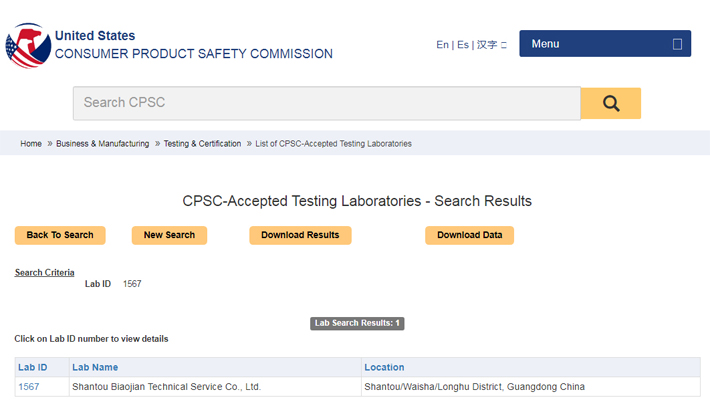Select the Lab ID criteria value 1567

coord(132,284)
